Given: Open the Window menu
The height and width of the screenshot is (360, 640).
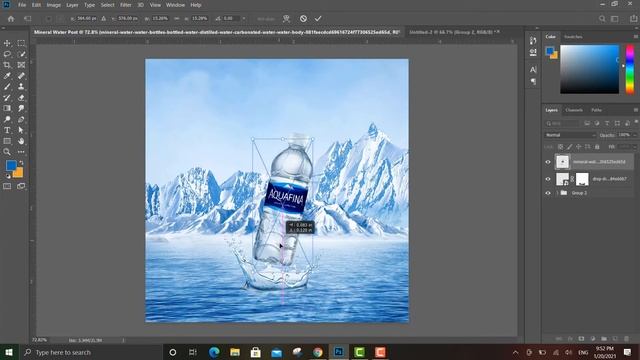Looking at the screenshot, I should click(175, 5).
